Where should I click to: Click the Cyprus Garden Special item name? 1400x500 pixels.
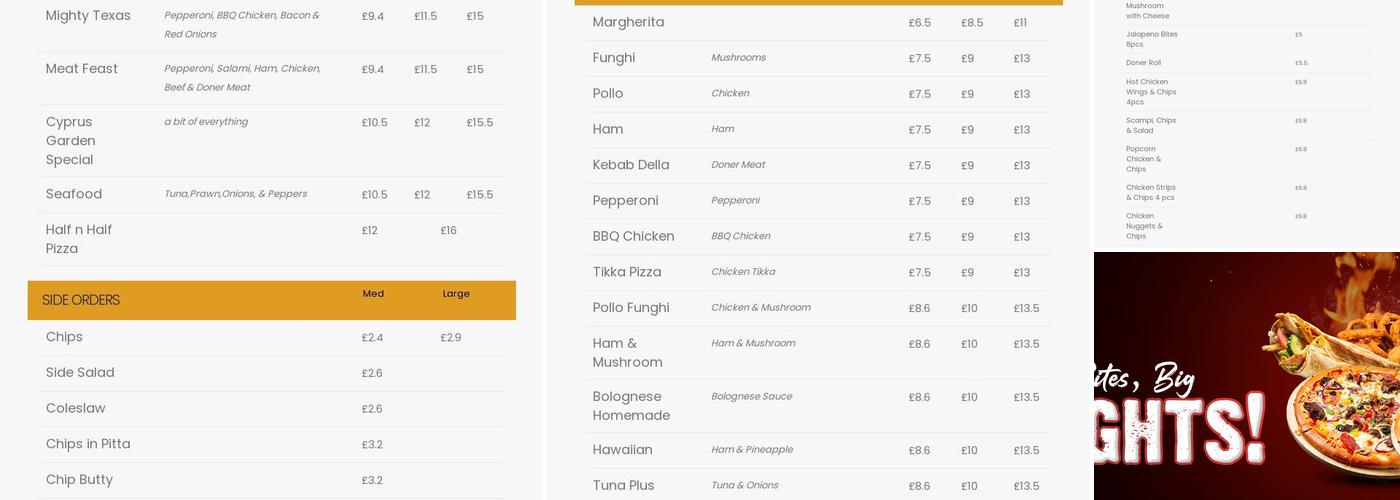tap(71, 140)
